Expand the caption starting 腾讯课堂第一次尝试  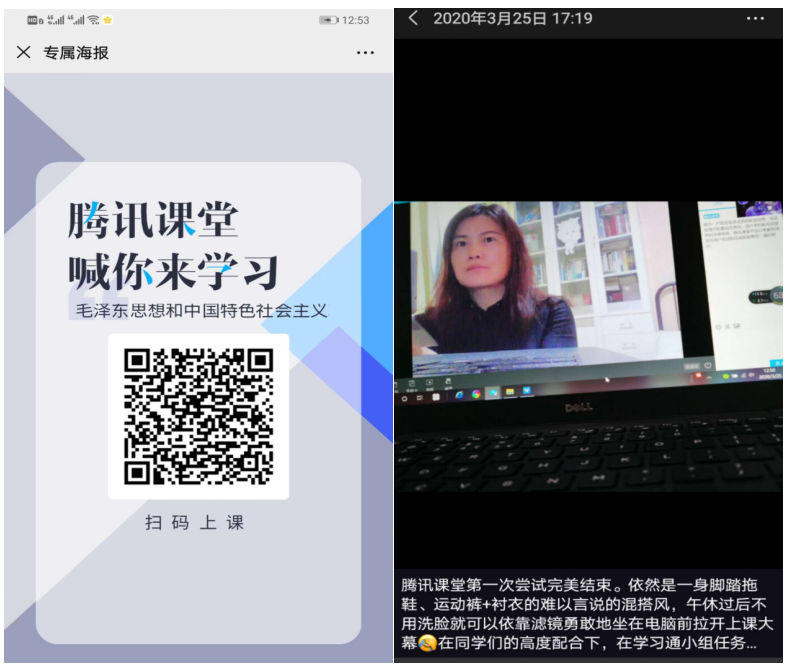(587, 614)
